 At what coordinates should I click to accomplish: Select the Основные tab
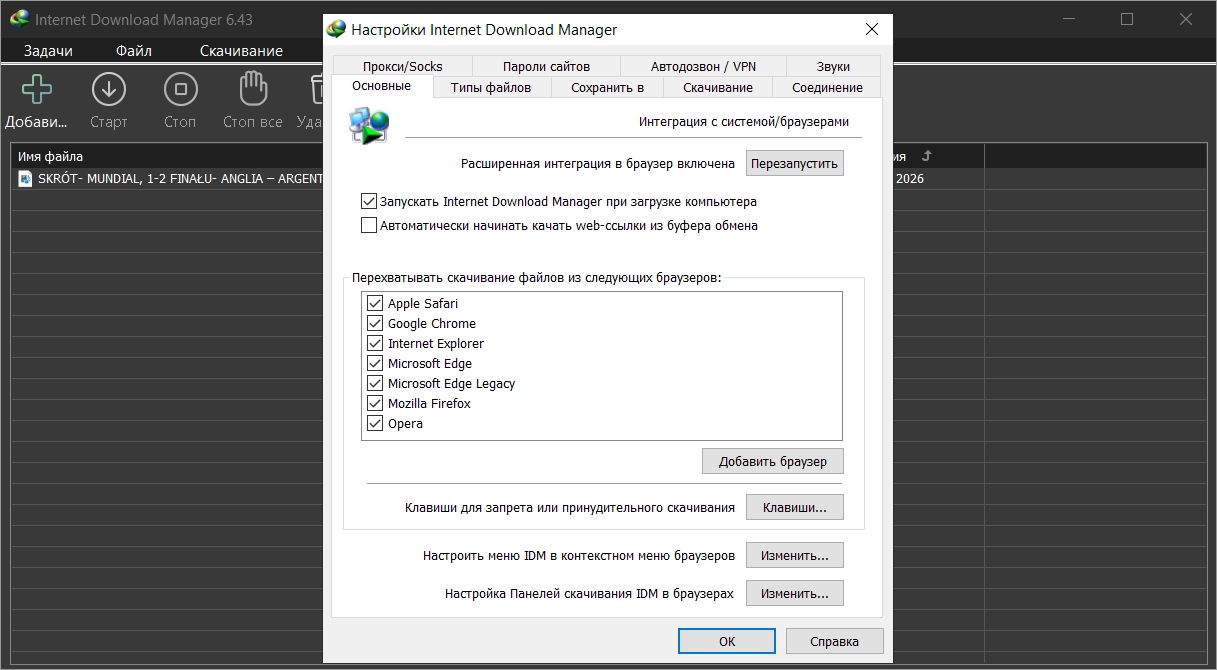coord(381,86)
